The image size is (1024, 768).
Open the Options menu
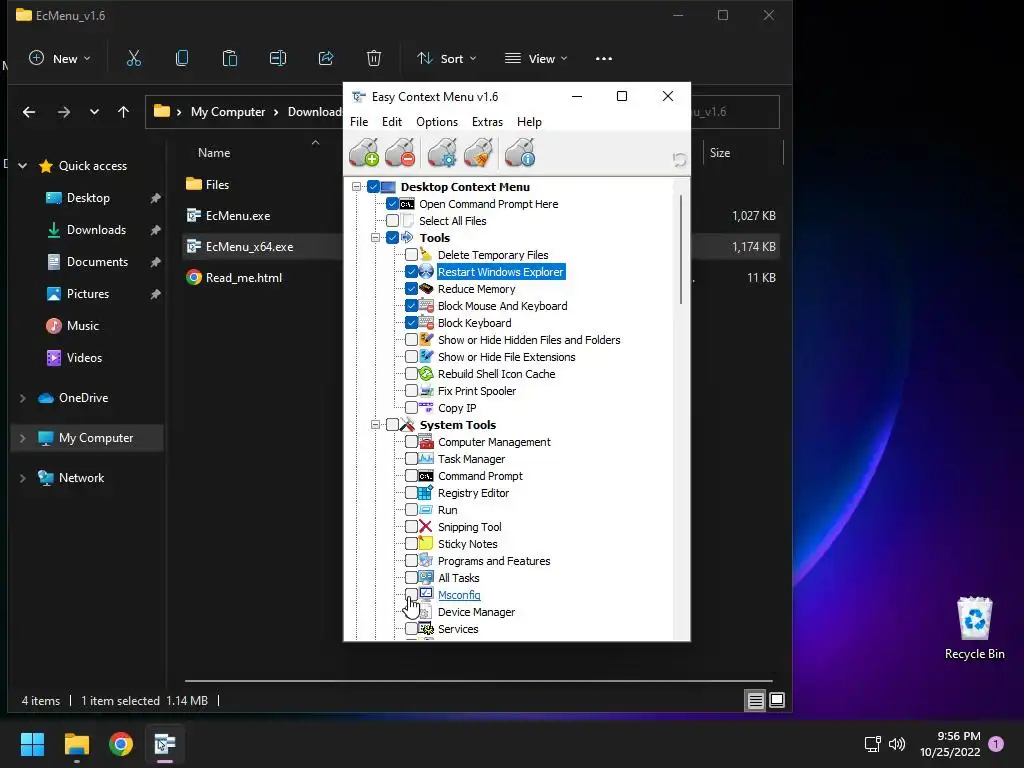point(437,121)
